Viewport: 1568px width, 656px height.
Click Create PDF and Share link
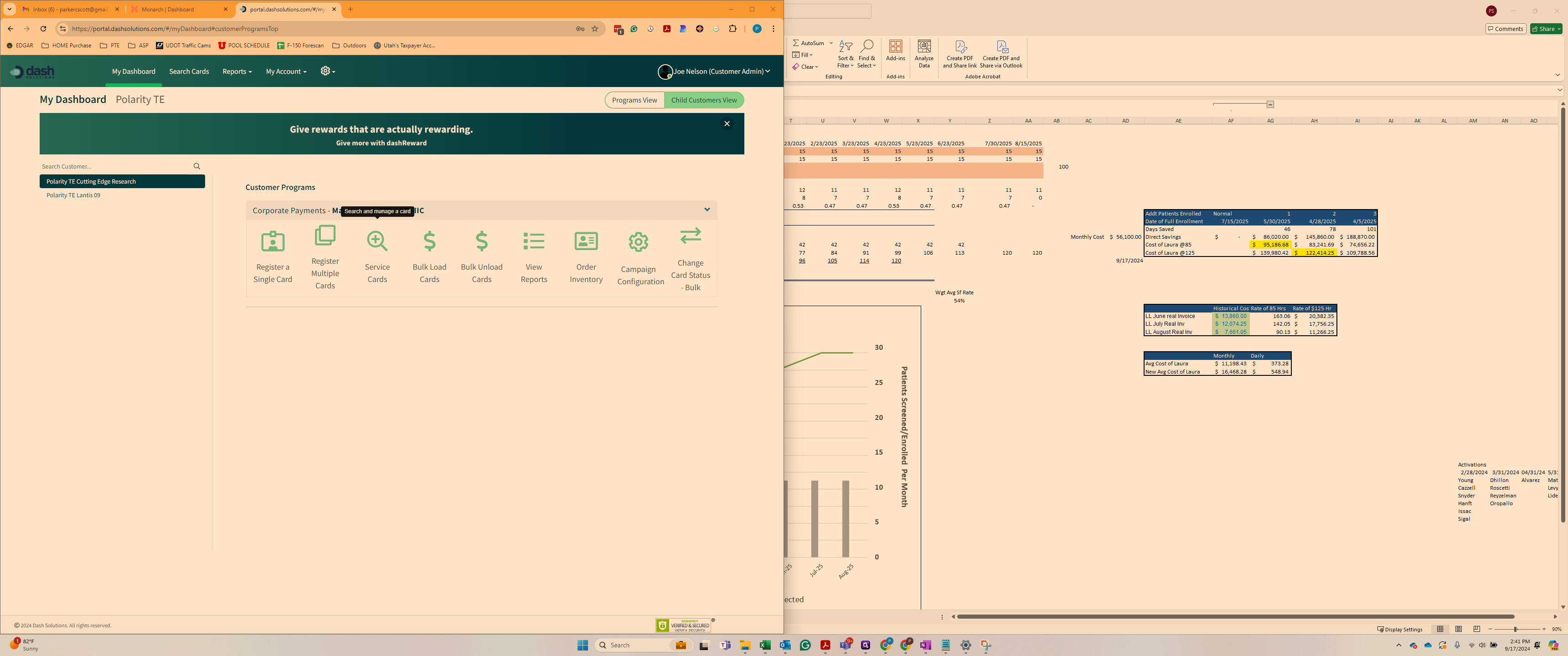[x=959, y=54]
